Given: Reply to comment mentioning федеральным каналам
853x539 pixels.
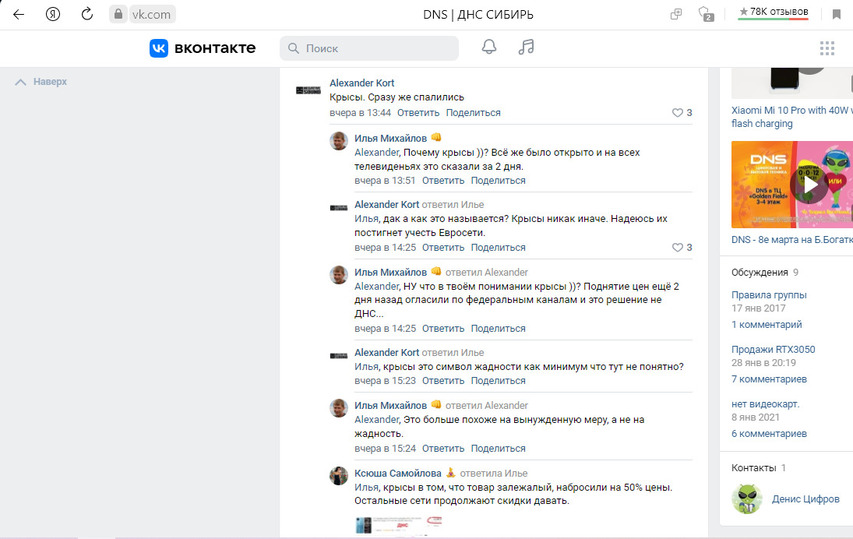Looking at the screenshot, I should [x=443, y=329].
